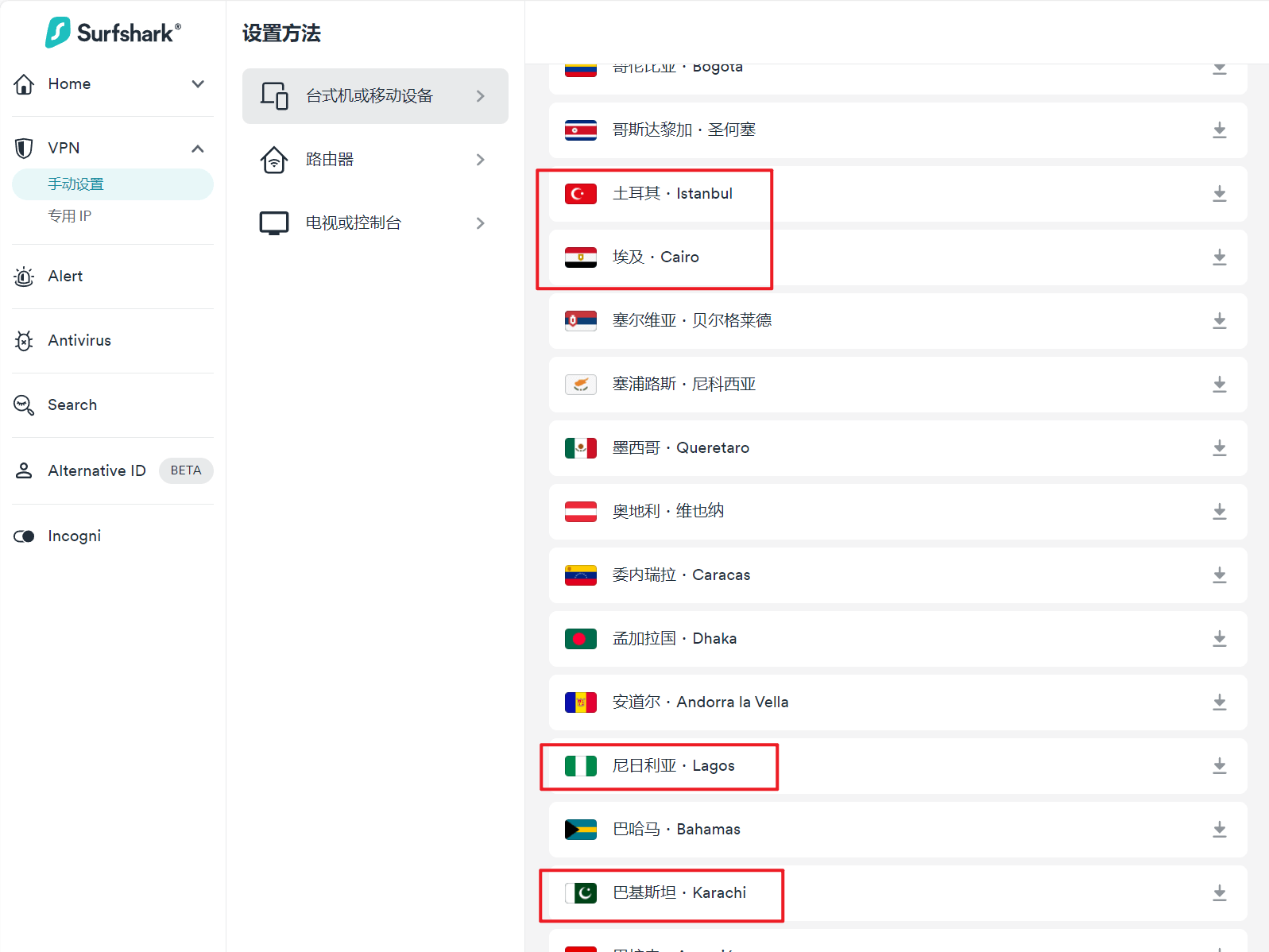Expand the Home menu chevron
This screenshot has width=1269, height=952.
click(x=198, y=84)
